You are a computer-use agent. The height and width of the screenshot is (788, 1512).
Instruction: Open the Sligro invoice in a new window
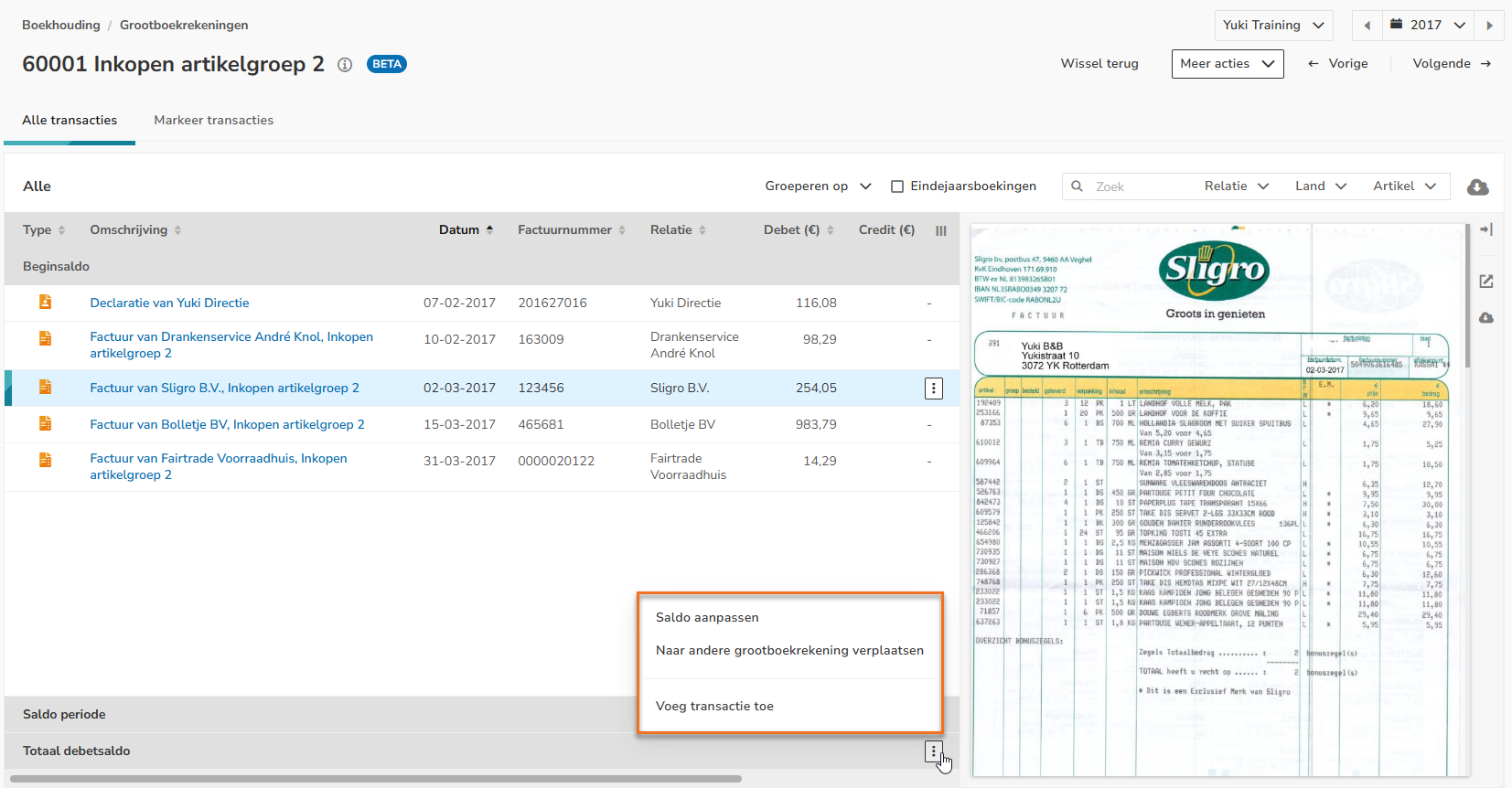1486,282
